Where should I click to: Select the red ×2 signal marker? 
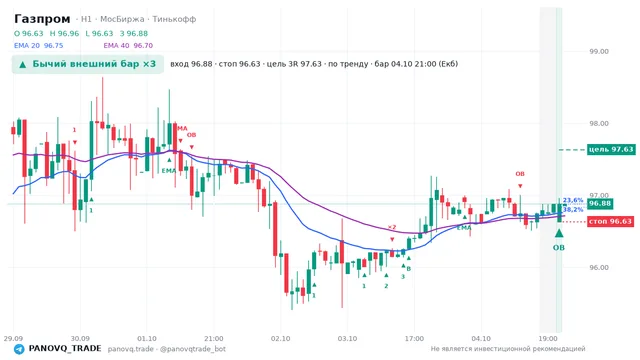(x=392, y=227)
